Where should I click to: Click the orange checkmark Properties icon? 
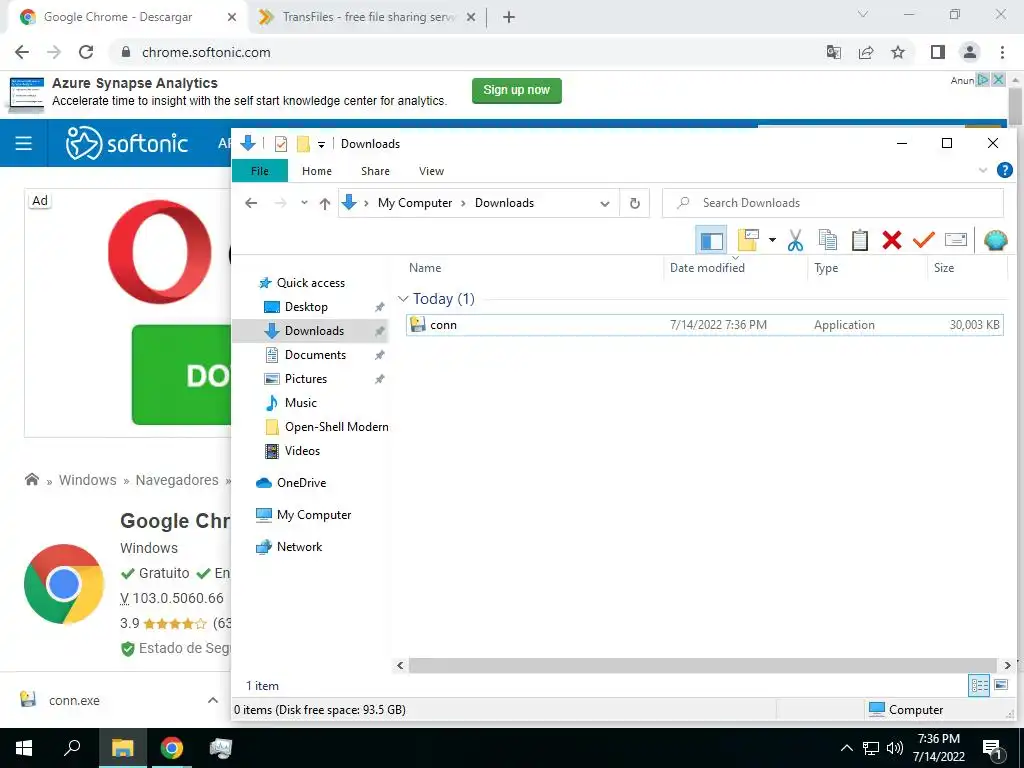click(923, 240)
